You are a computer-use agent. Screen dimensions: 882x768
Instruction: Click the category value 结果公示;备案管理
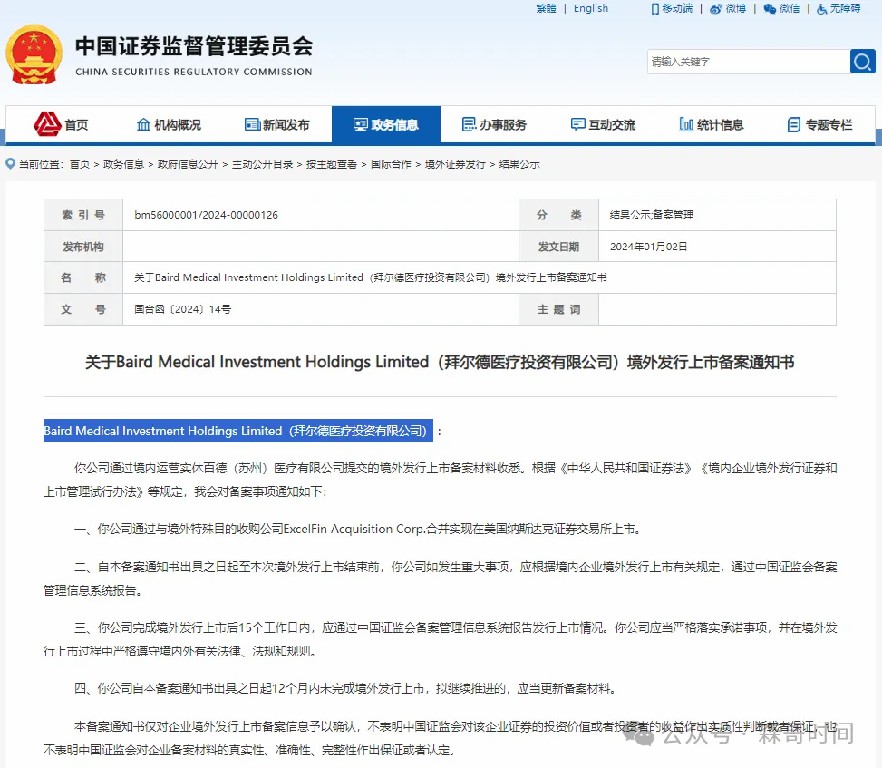(651, 214)
